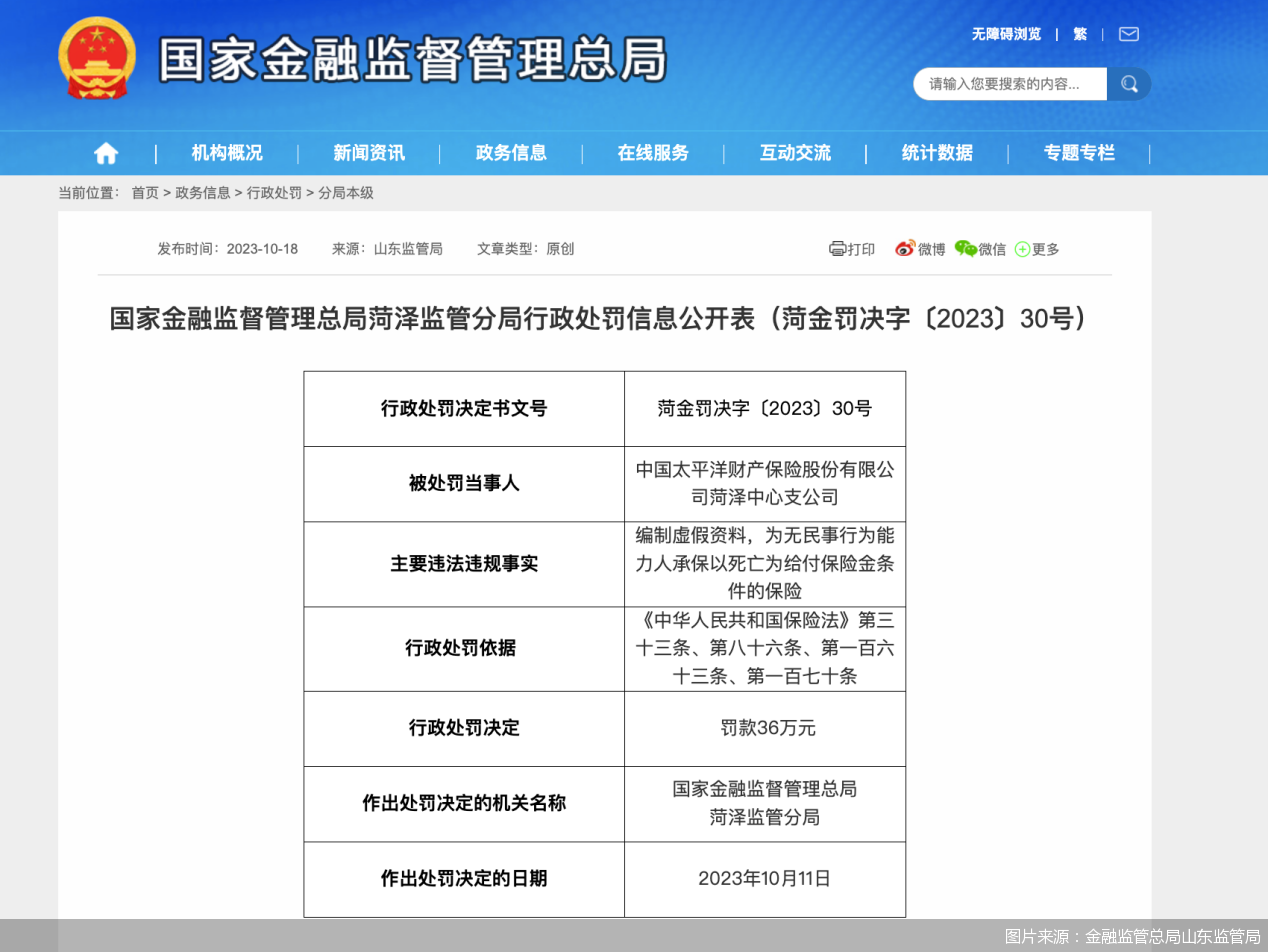Screen dimensions: 1268x952
Task: Click the 菏泽监管分局 authority cell
Action: coord(765,803)
